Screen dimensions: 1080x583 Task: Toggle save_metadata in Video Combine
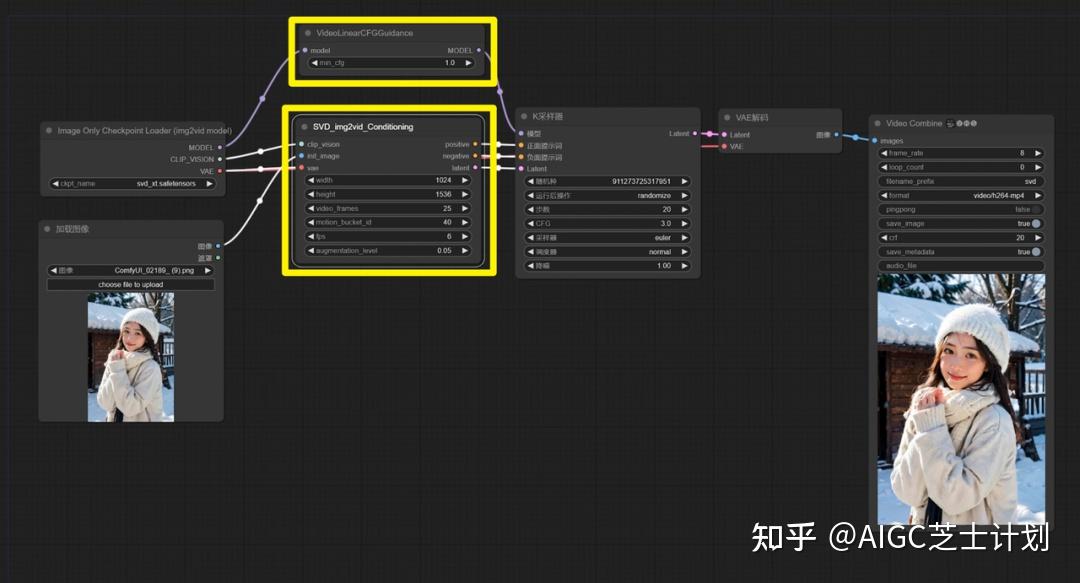coord(1036,251)
